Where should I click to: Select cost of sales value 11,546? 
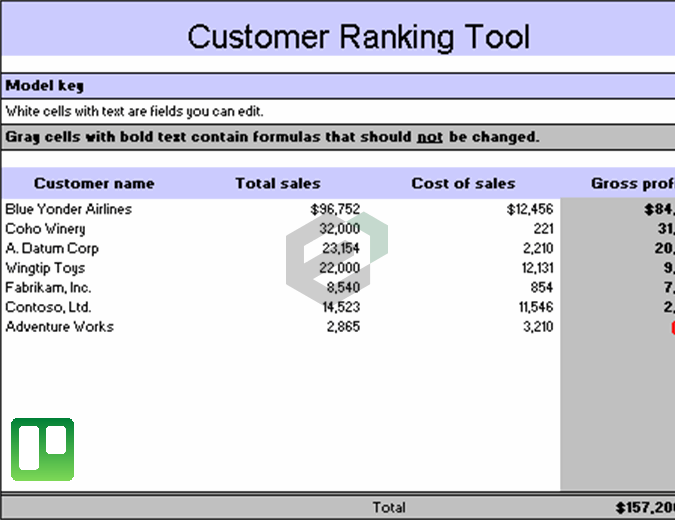536,307
